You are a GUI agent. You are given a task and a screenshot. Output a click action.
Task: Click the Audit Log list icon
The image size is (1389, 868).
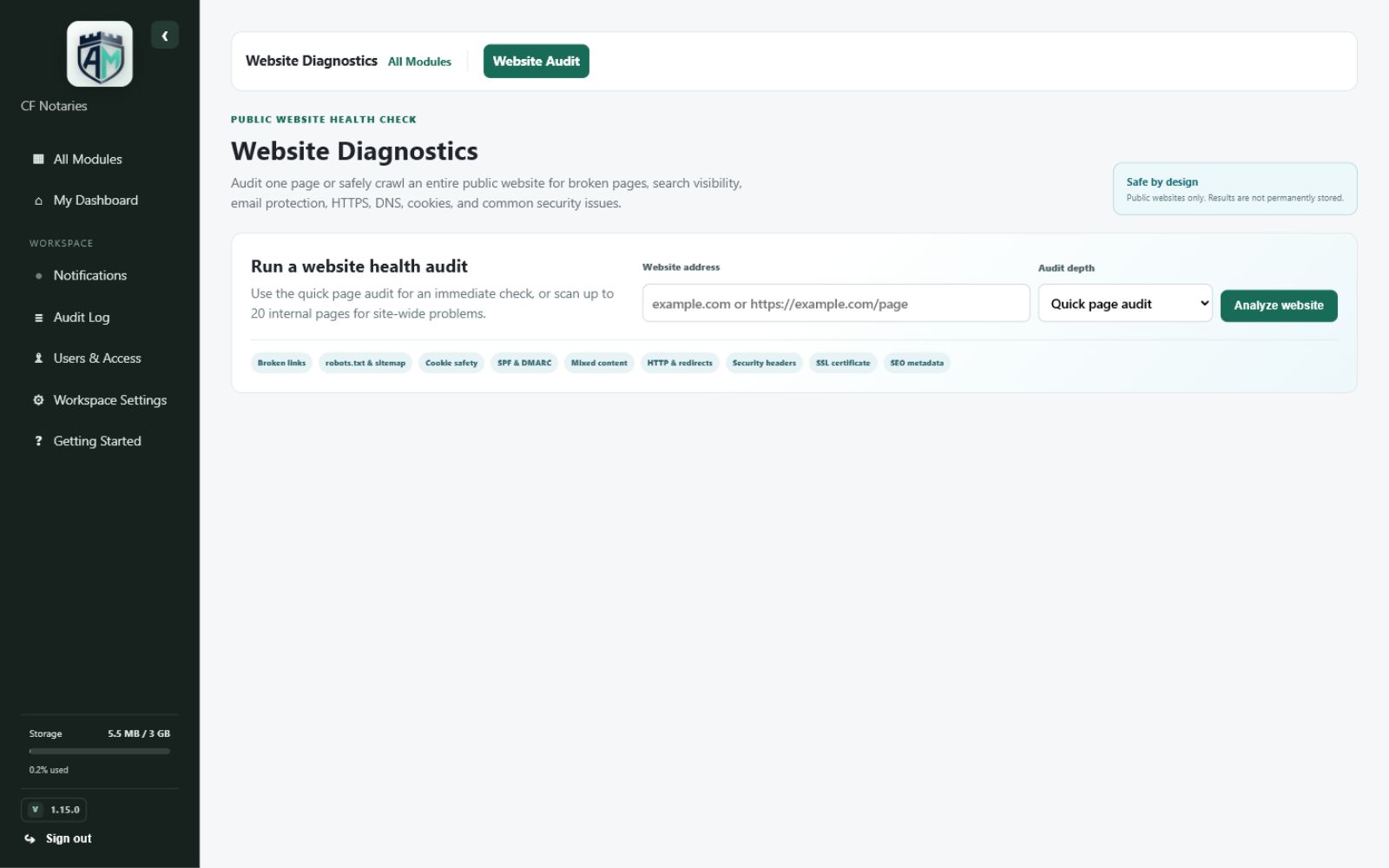[x=38, y=318]
